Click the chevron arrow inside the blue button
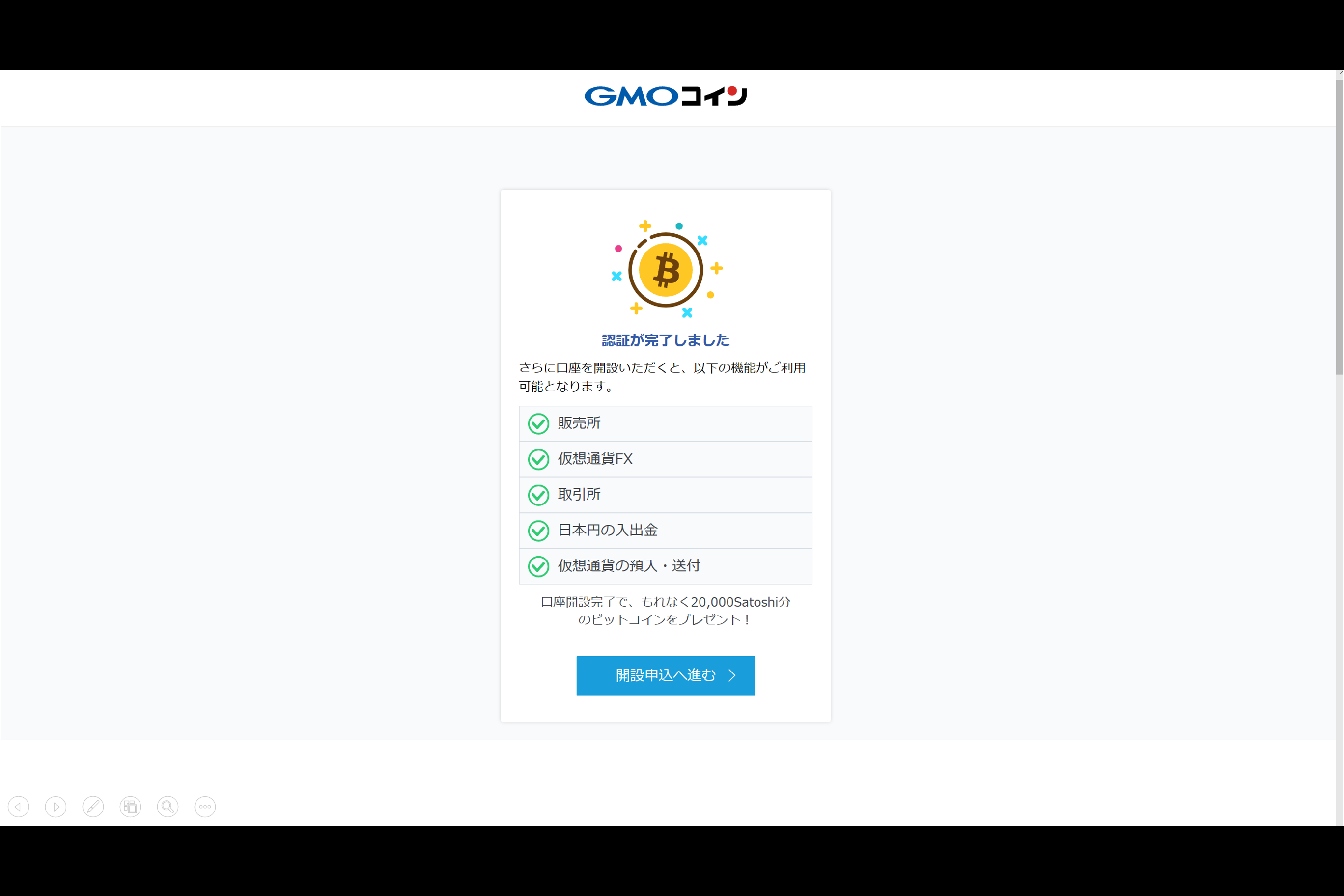 (x=732, y=675)
